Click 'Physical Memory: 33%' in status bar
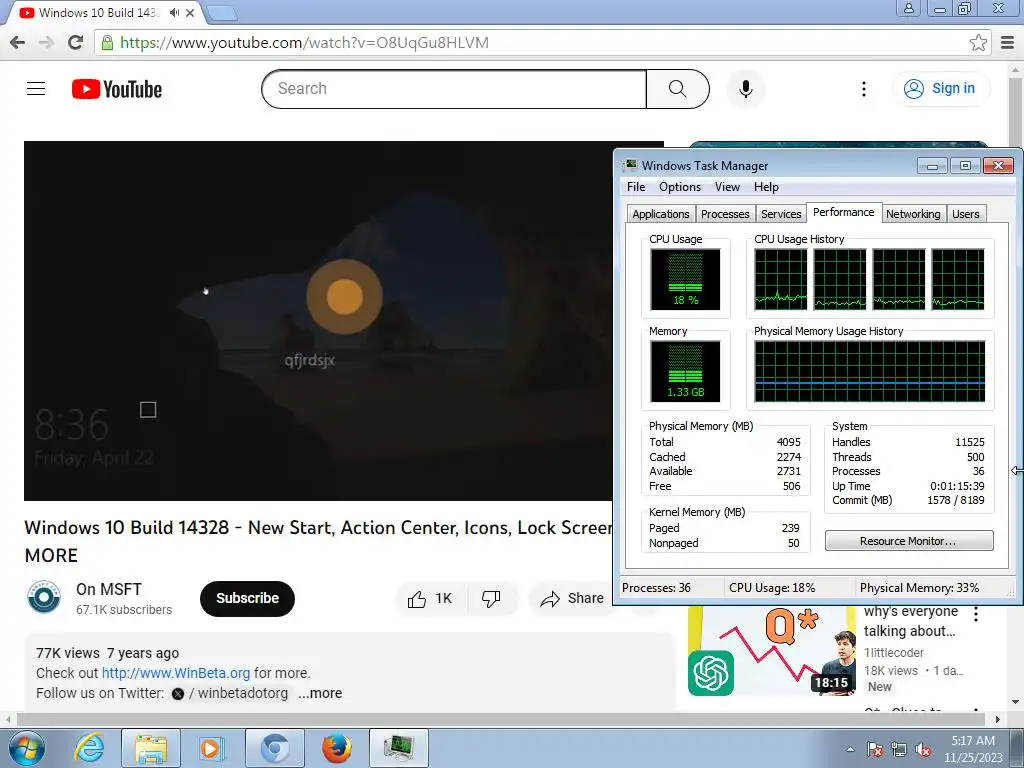 coord(919,588)
